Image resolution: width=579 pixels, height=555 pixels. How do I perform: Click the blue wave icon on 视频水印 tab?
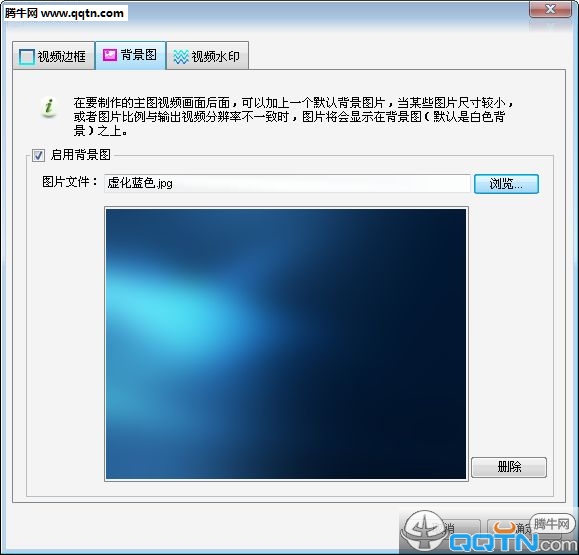click(x=181, y=56)
